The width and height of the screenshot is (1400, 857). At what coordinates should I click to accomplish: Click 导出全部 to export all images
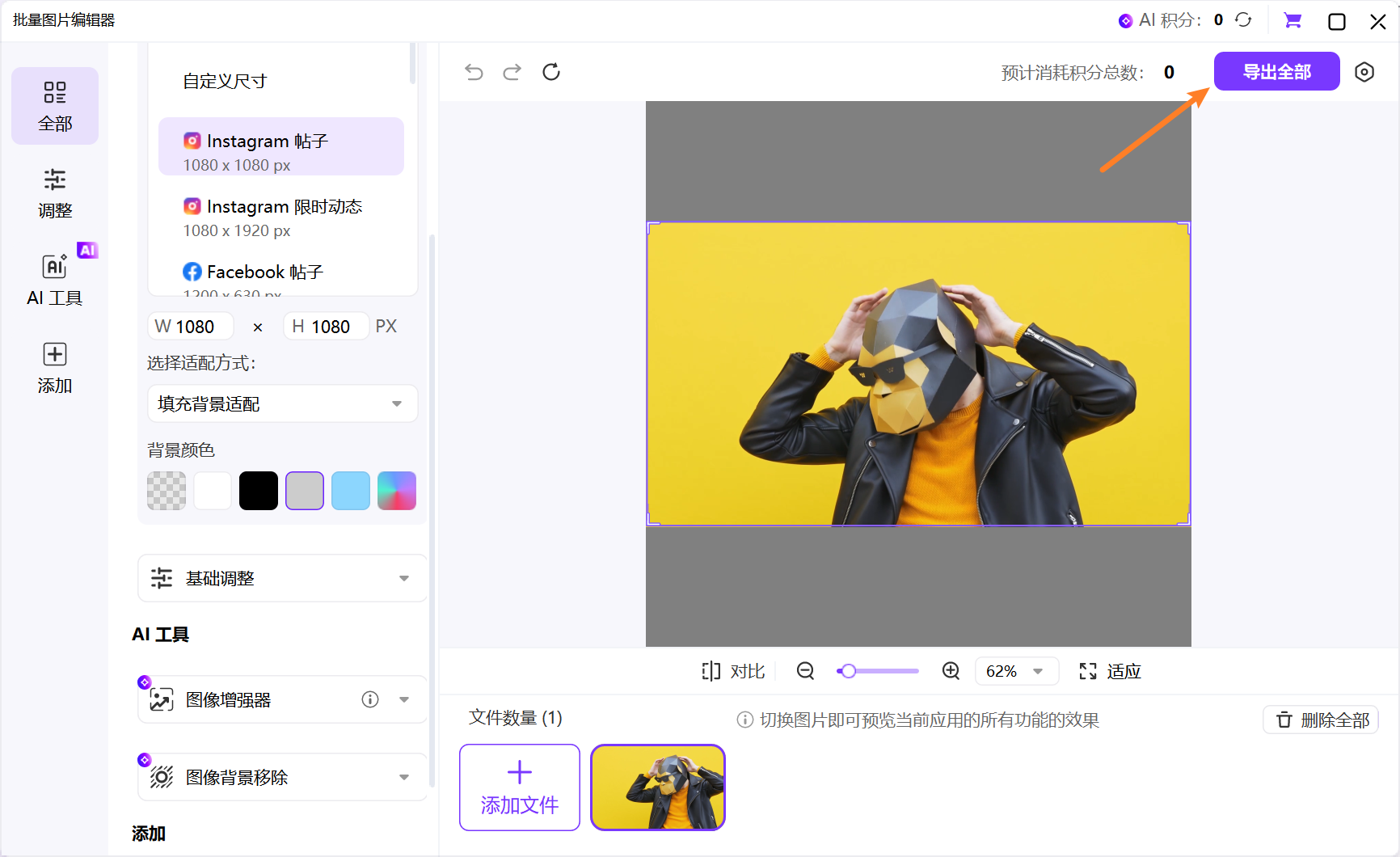[1277, 71]
